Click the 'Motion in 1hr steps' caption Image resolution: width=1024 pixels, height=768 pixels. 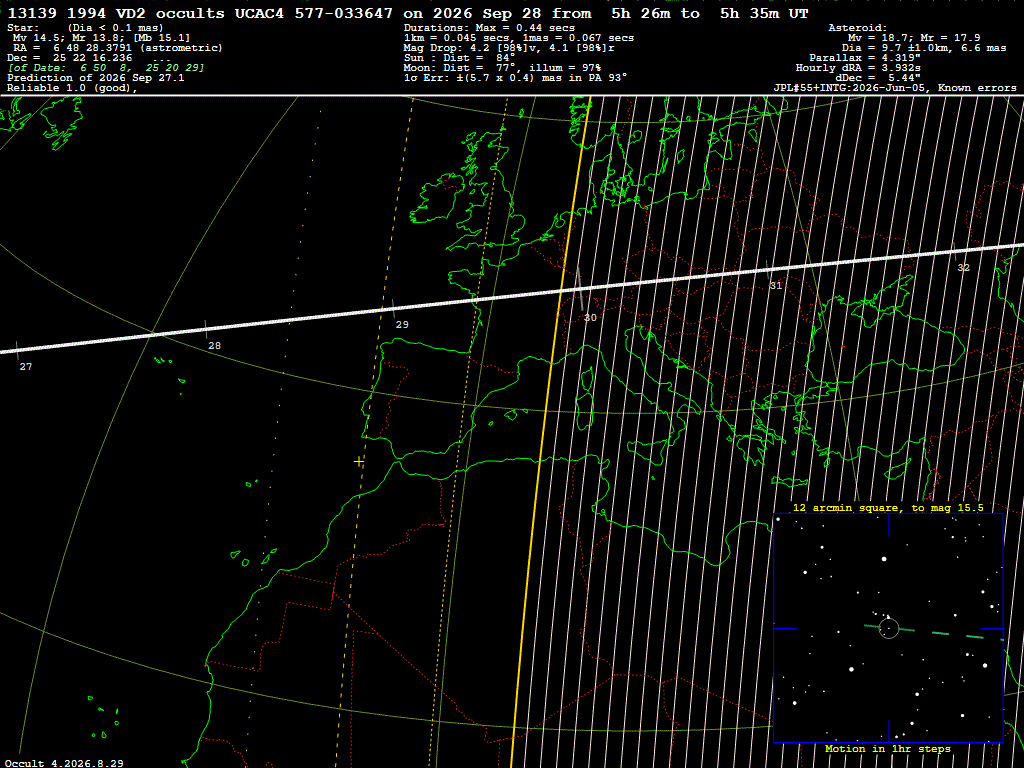(x=888, y=748)
